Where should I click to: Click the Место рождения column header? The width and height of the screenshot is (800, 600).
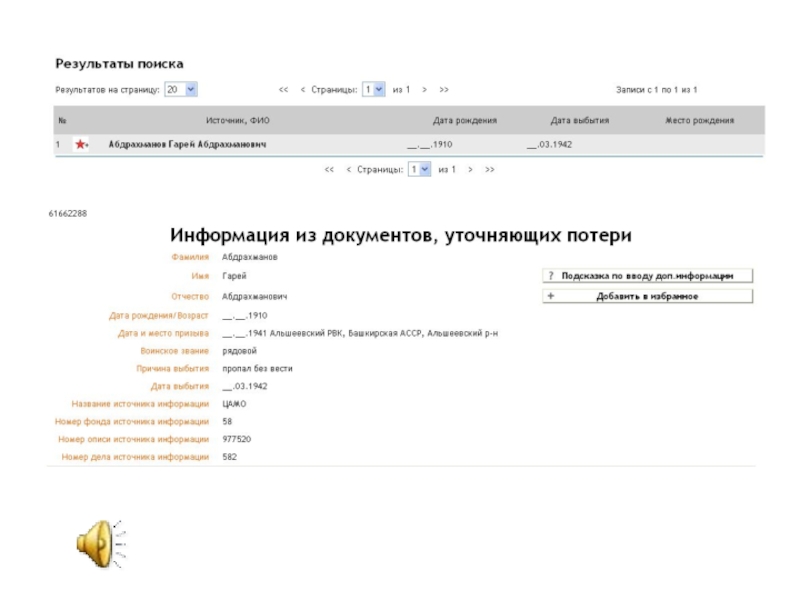pos(699,121)
